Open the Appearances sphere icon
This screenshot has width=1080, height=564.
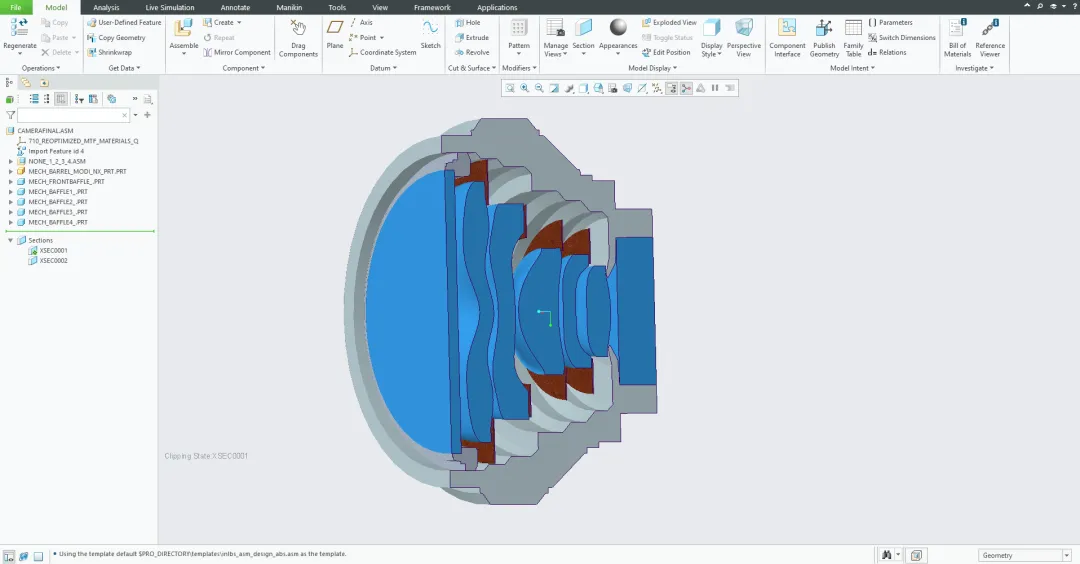pos(618,28)
